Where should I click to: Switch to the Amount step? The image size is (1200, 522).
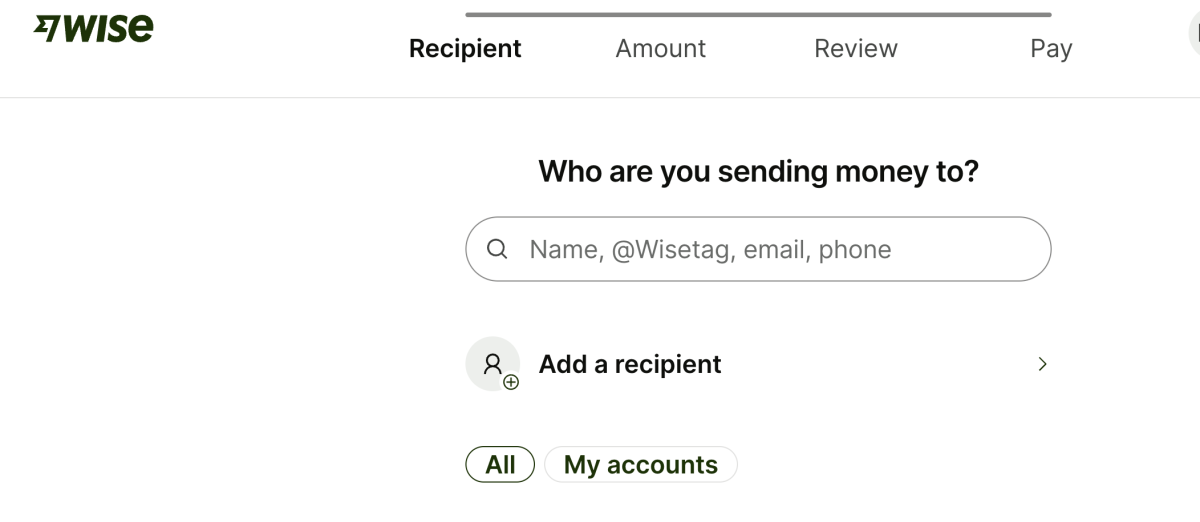[x=661, y=48]
